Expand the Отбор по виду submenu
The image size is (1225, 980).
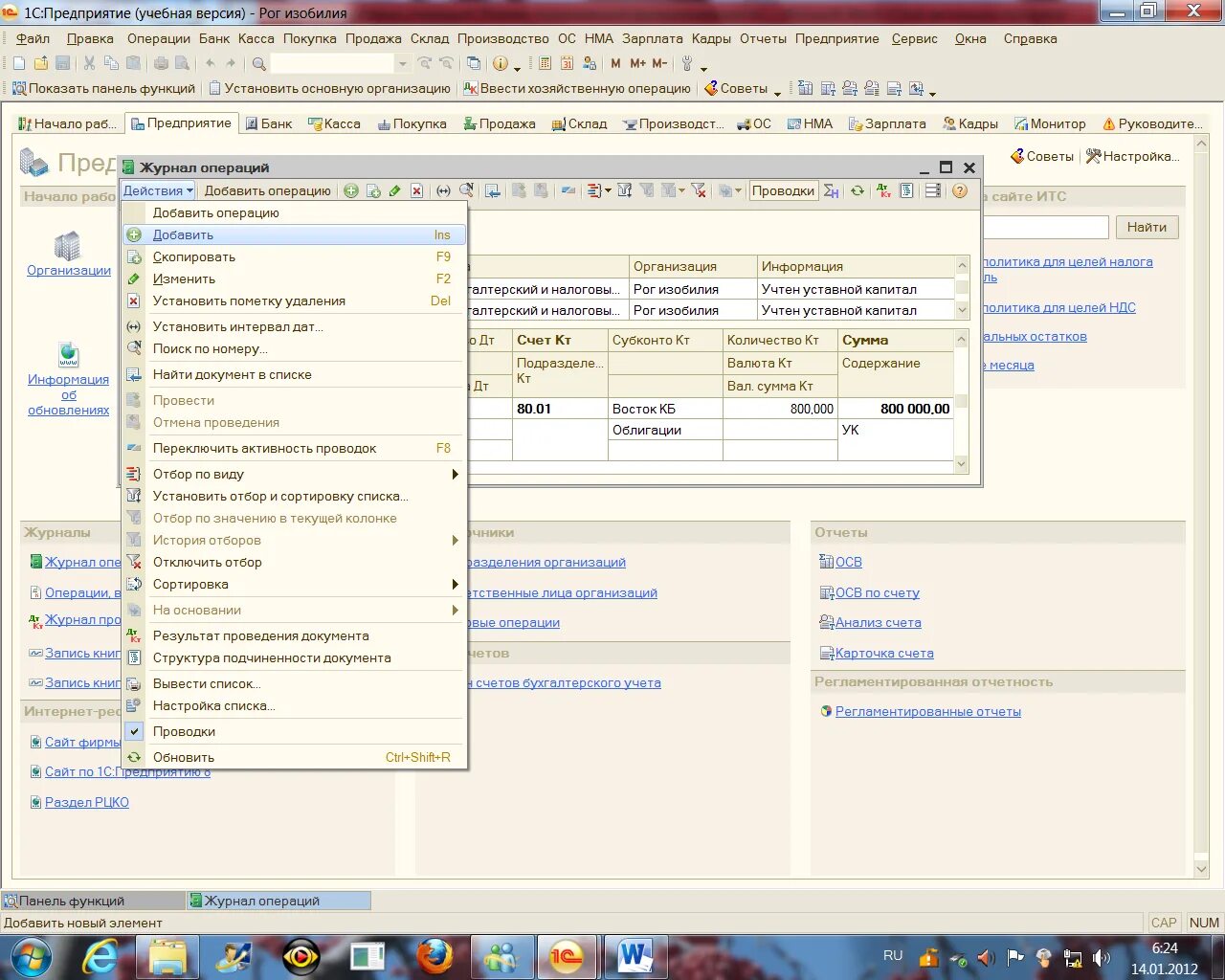click(x=295, y=474)
